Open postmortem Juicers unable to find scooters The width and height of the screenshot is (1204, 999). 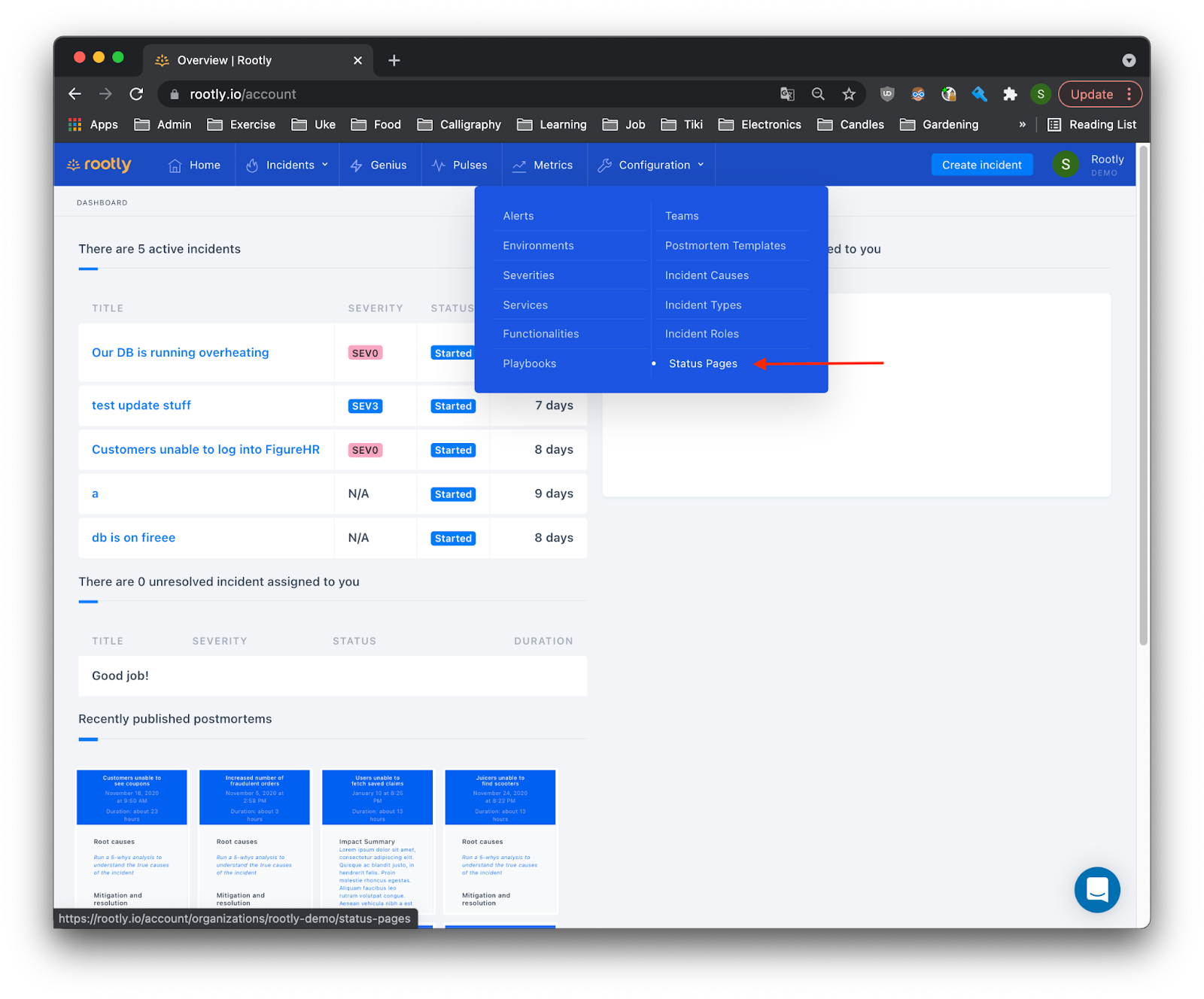(500, 840)
